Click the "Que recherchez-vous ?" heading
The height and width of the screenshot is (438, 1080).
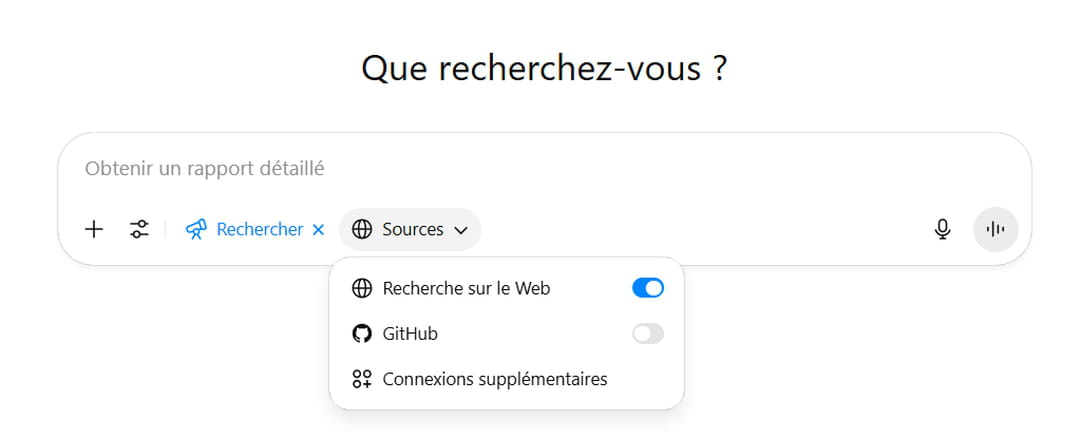pos(544,69)
